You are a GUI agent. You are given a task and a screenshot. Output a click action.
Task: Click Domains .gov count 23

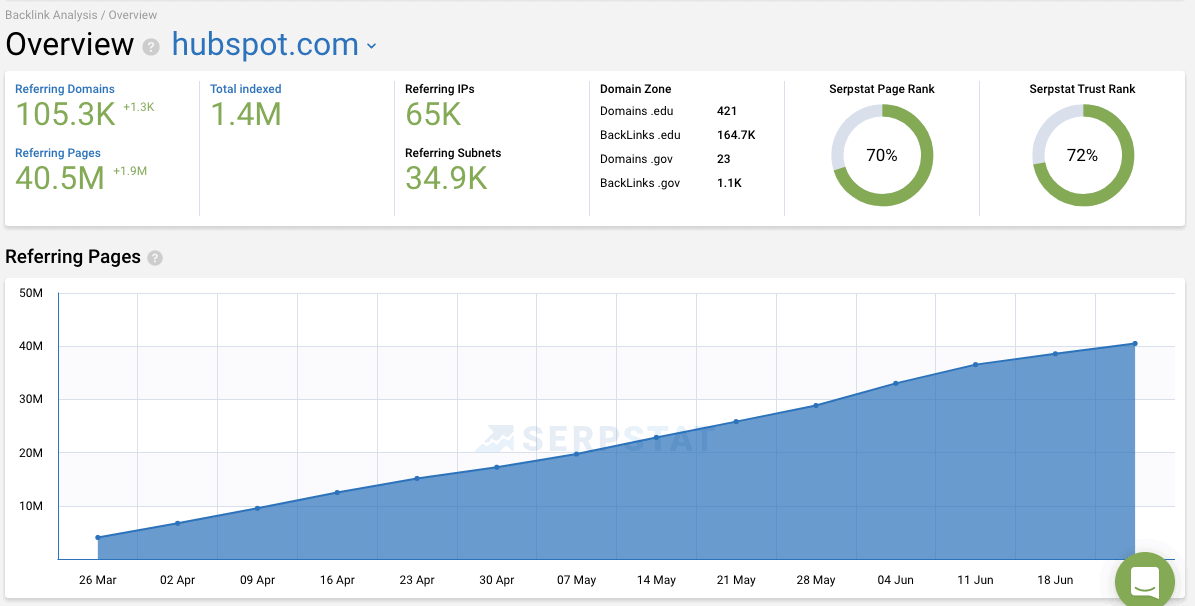(723, 159)
